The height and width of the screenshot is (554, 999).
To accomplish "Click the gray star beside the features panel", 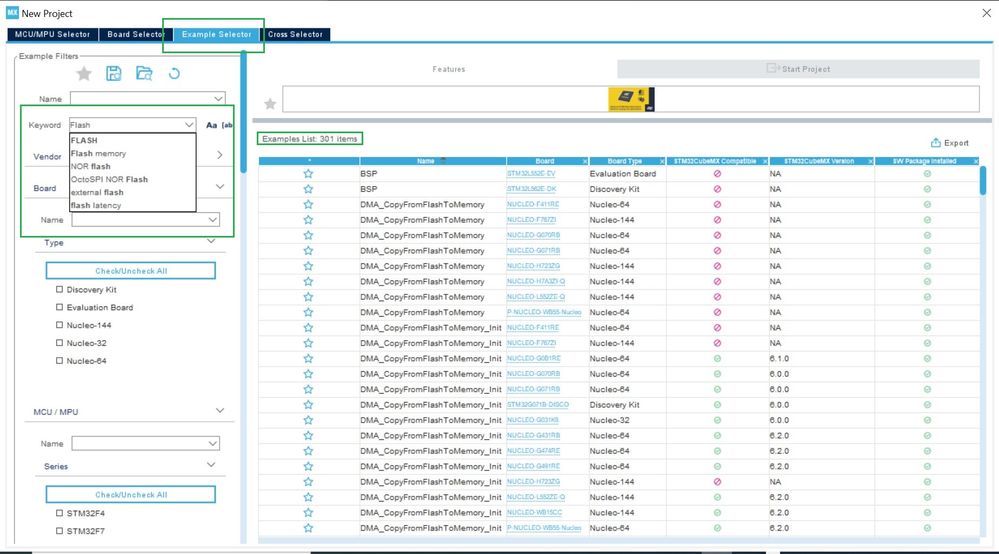I will 270,104.
